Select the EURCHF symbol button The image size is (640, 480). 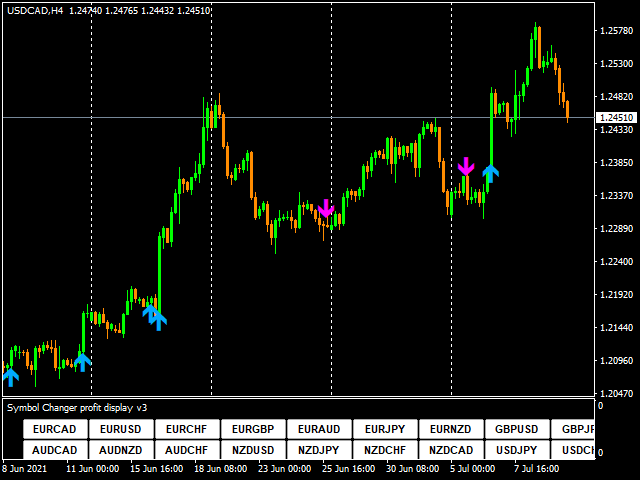pos(187,429)
